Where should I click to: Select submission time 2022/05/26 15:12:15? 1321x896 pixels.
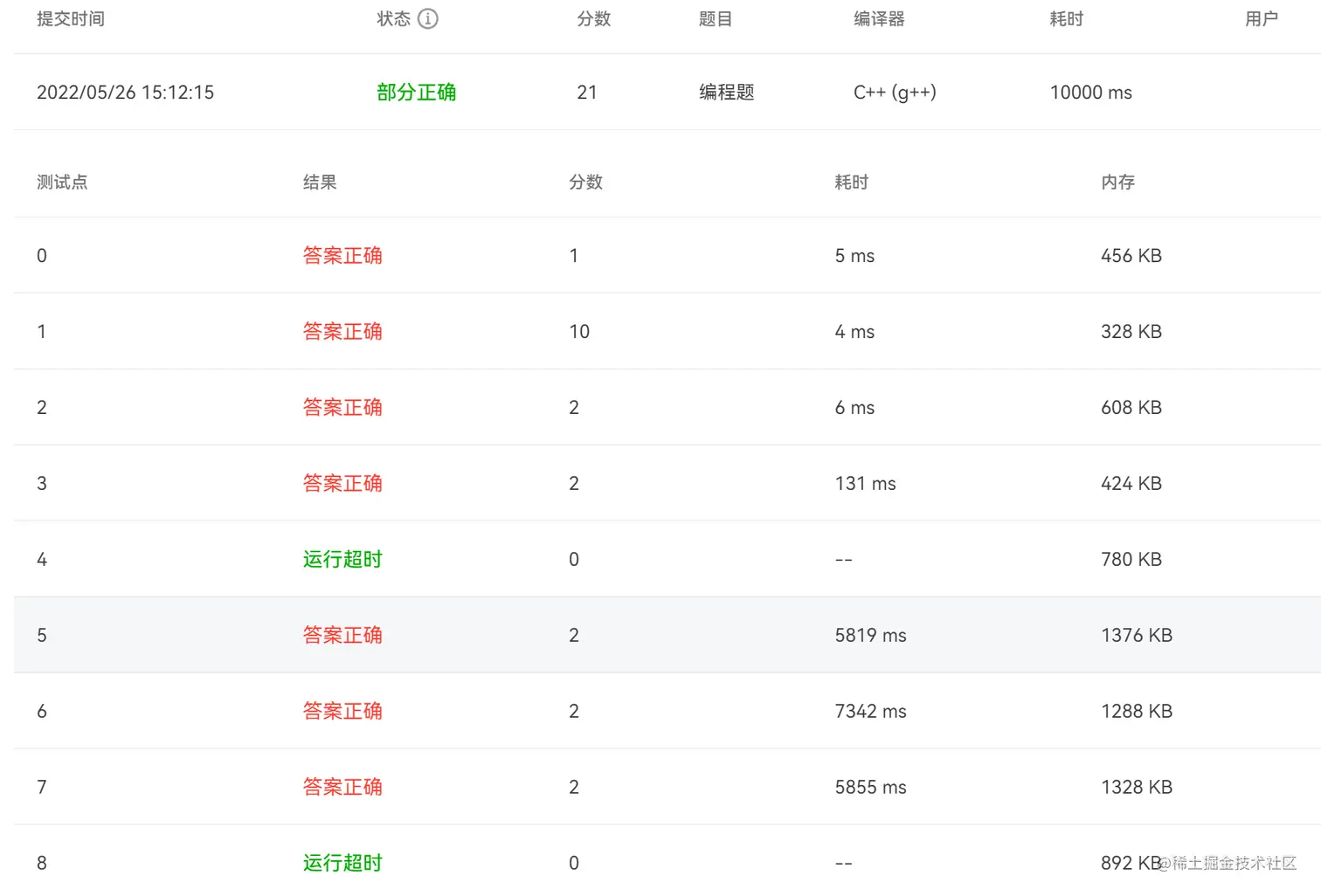(x=125, y=92)
